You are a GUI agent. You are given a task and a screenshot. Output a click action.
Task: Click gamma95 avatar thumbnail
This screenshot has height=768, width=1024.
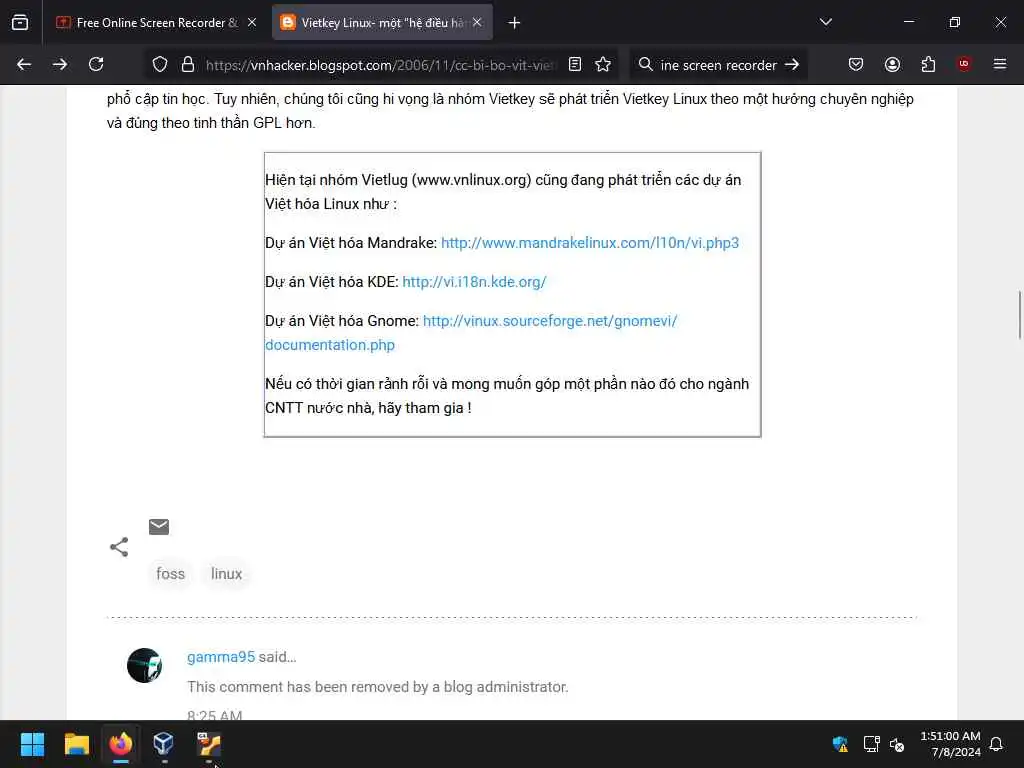[144, 665]
